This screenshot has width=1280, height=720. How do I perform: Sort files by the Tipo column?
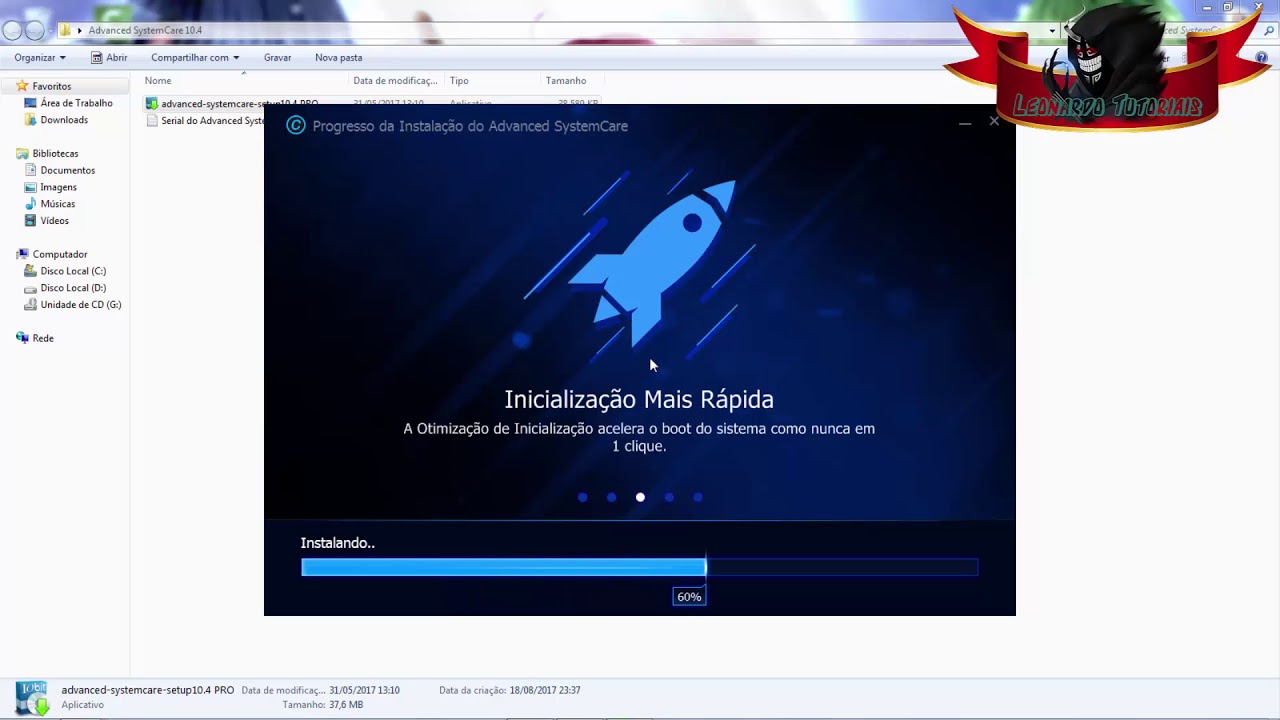(459, 81)
